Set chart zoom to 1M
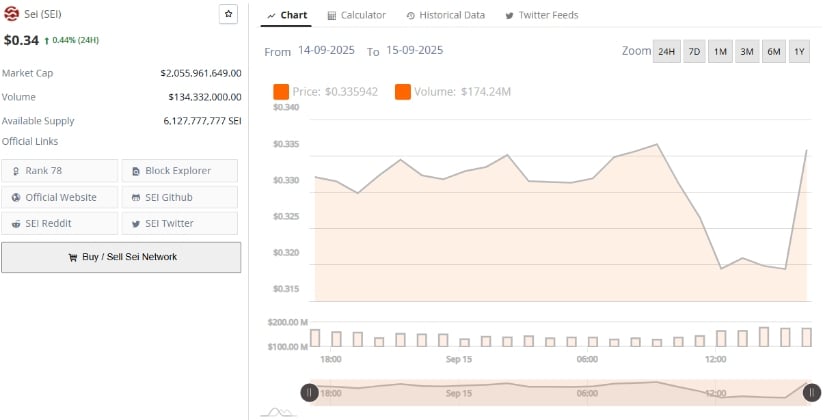 (x=720, y=52)
